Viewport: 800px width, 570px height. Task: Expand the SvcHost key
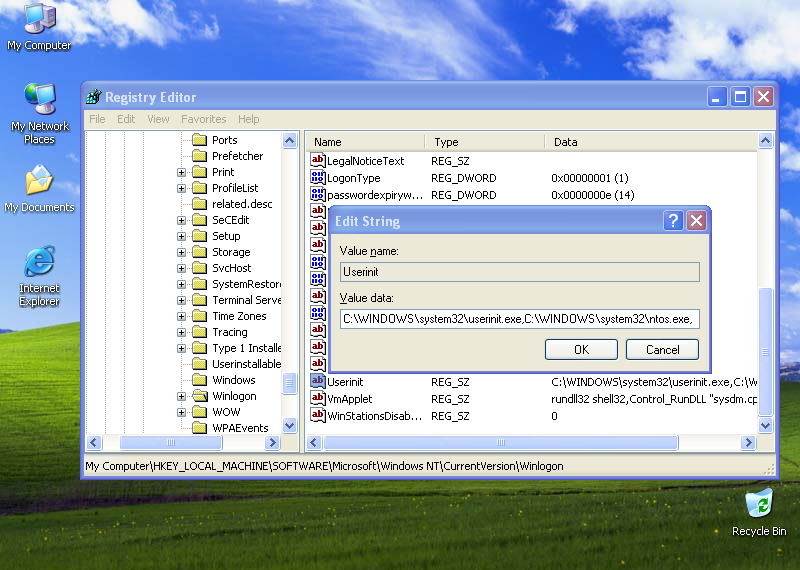(x=181, y=268)
